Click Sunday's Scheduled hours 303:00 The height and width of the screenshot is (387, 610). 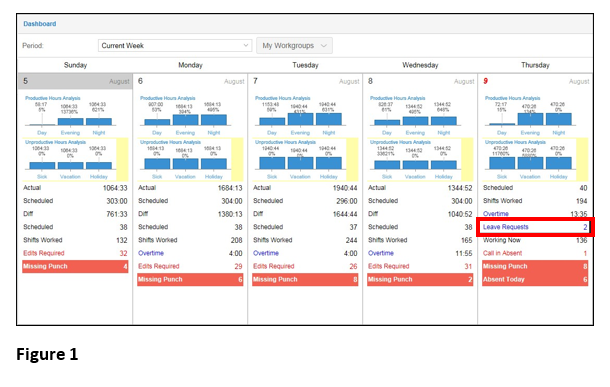[x=117, y=201]
